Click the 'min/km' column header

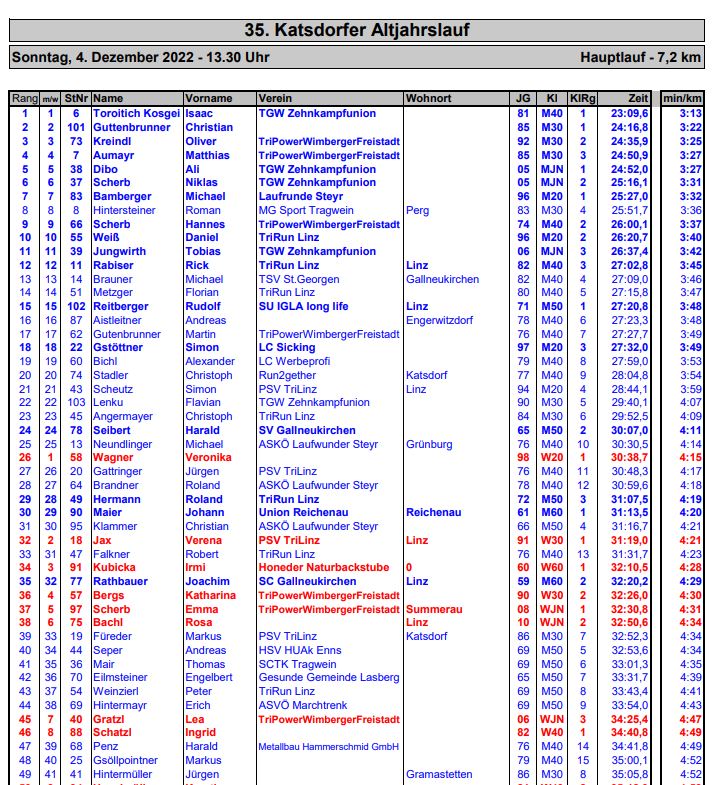coord(682,99)
